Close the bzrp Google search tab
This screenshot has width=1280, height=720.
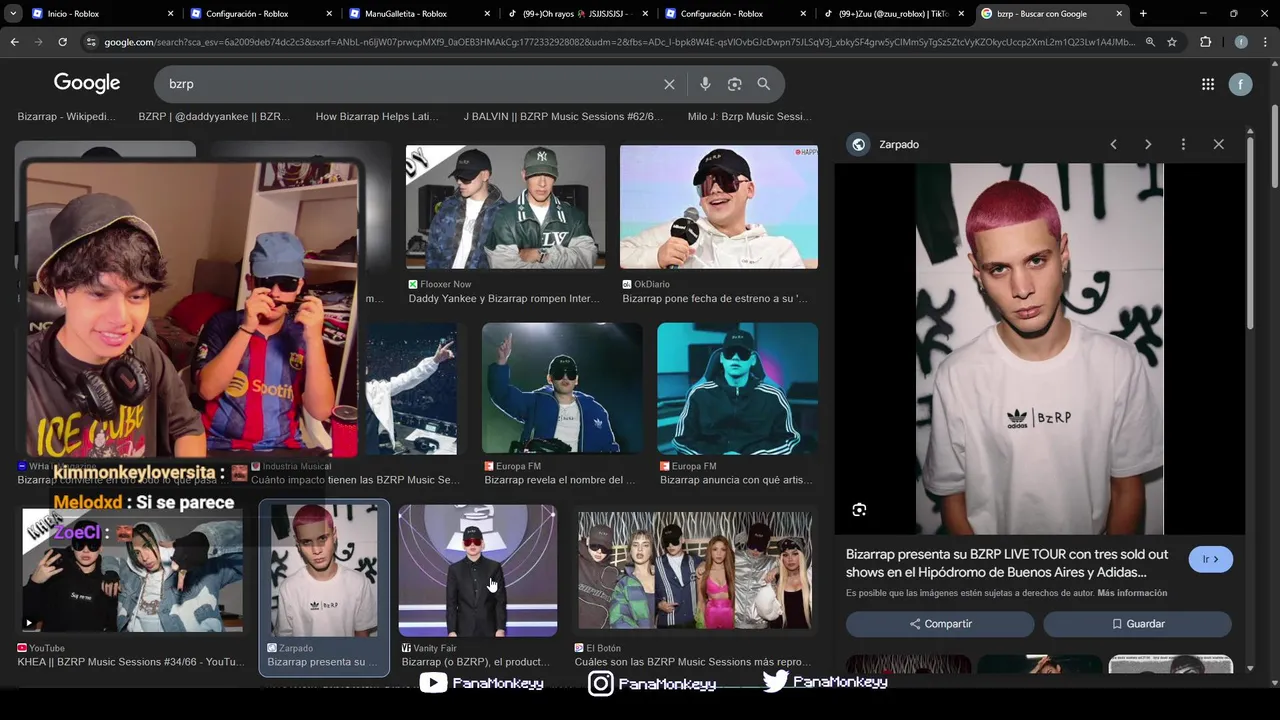point(1119,14)
